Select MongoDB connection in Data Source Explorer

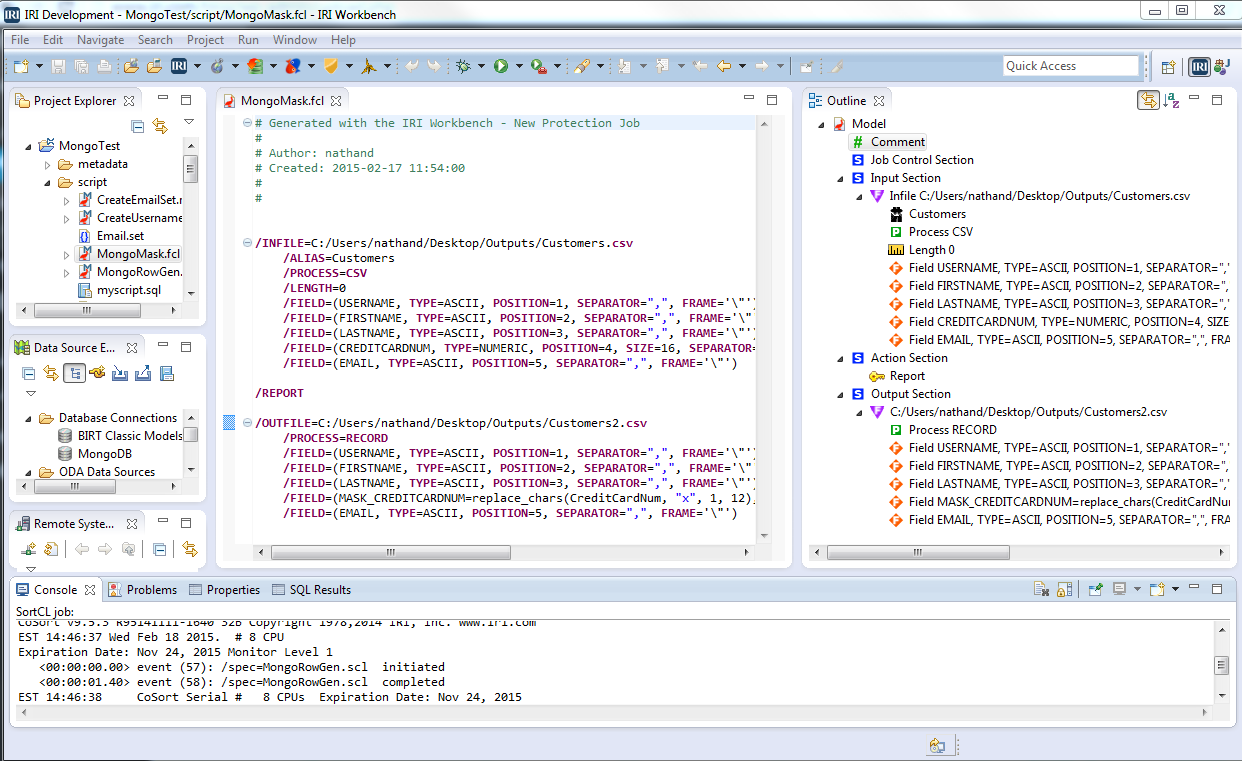pos(96,454)
